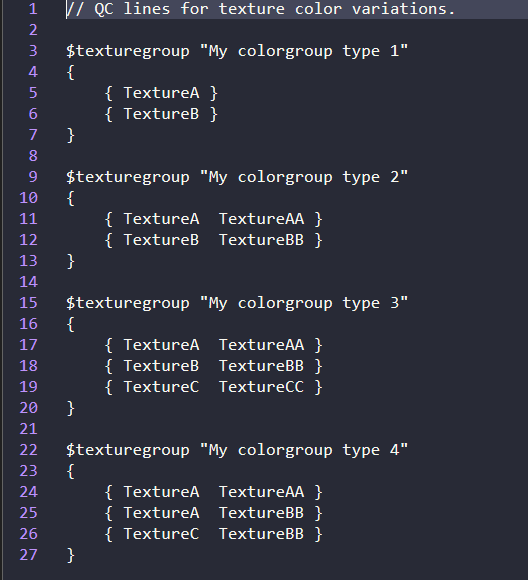This screenshot has width=528, height=580.
Task: Click the closing brace on line 7
Action: point(71,135)
